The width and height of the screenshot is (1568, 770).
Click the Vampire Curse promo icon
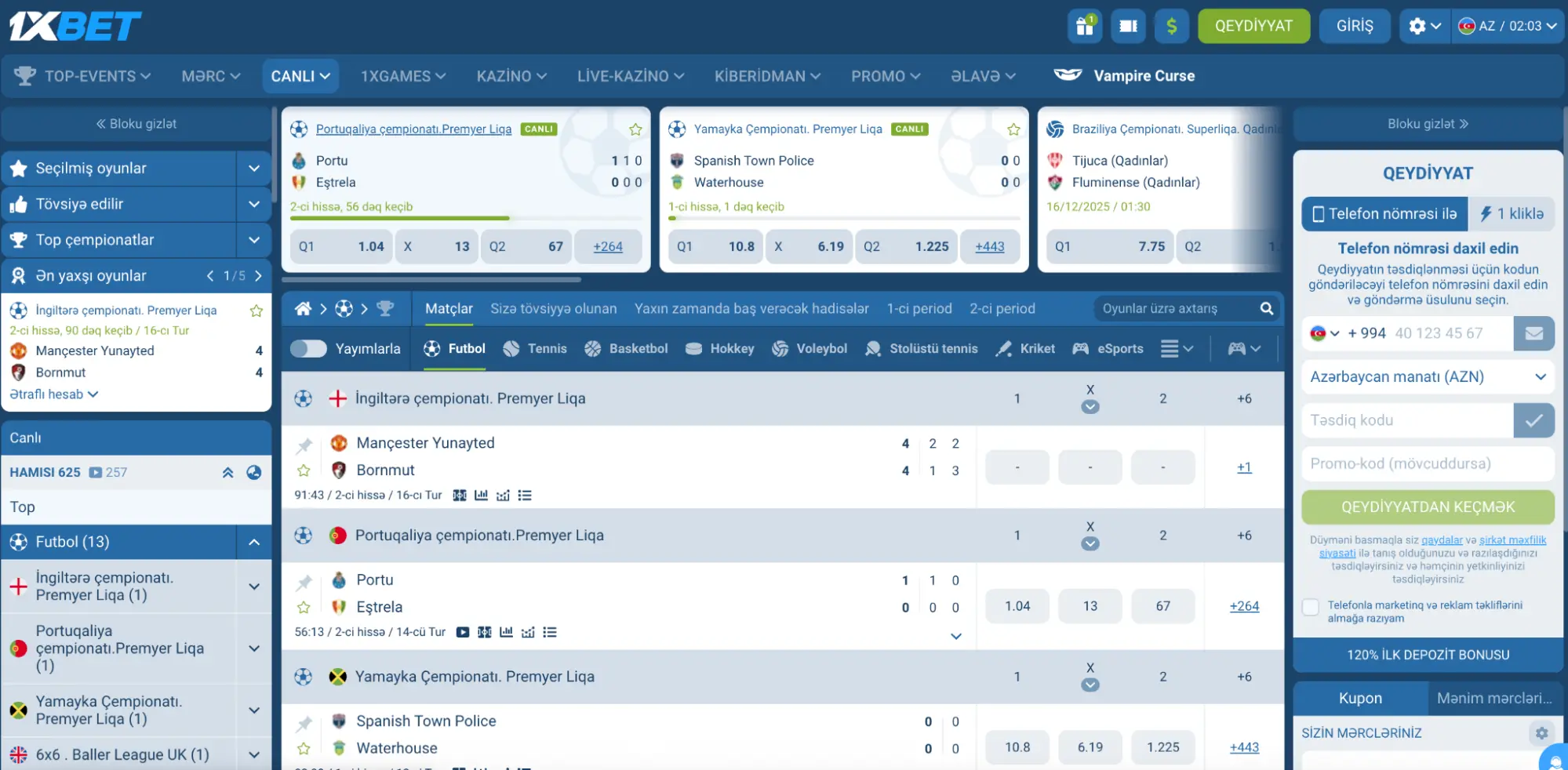(x=1068, y=75)
